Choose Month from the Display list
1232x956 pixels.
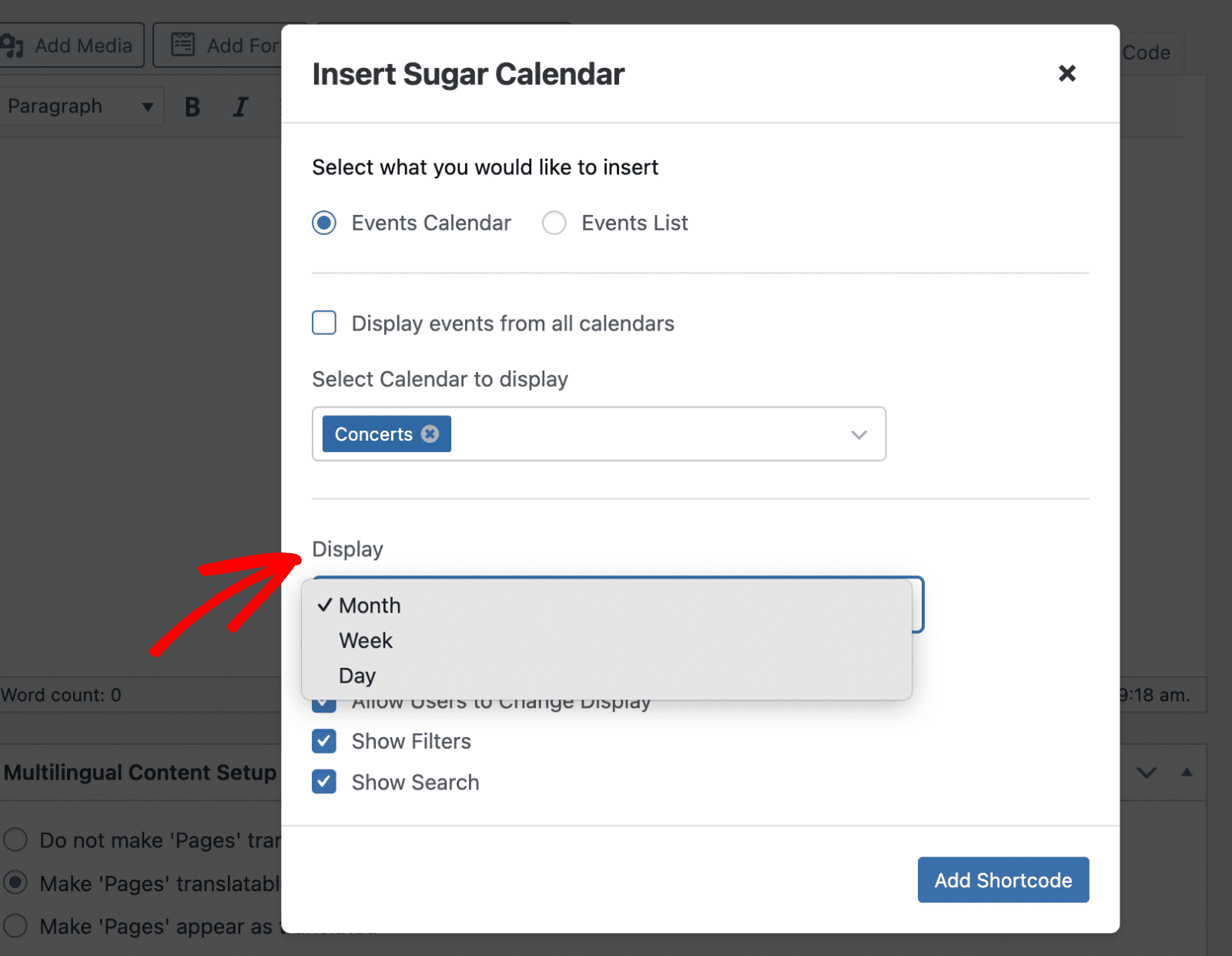click(370, 605)
